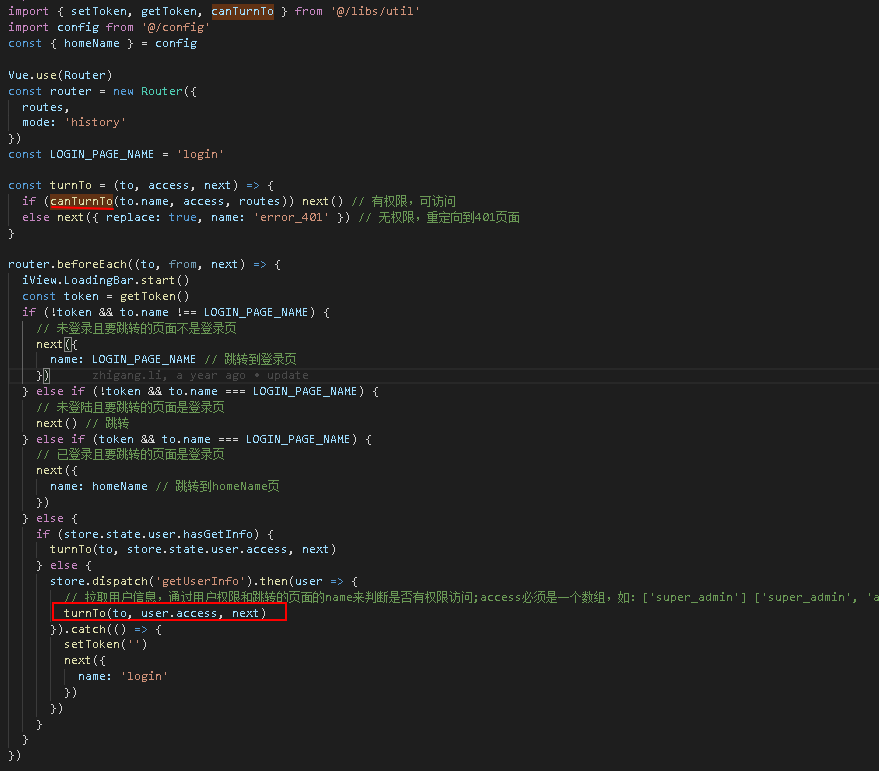Click router.beforeEach hook declaration

click(x=144, y=264)
